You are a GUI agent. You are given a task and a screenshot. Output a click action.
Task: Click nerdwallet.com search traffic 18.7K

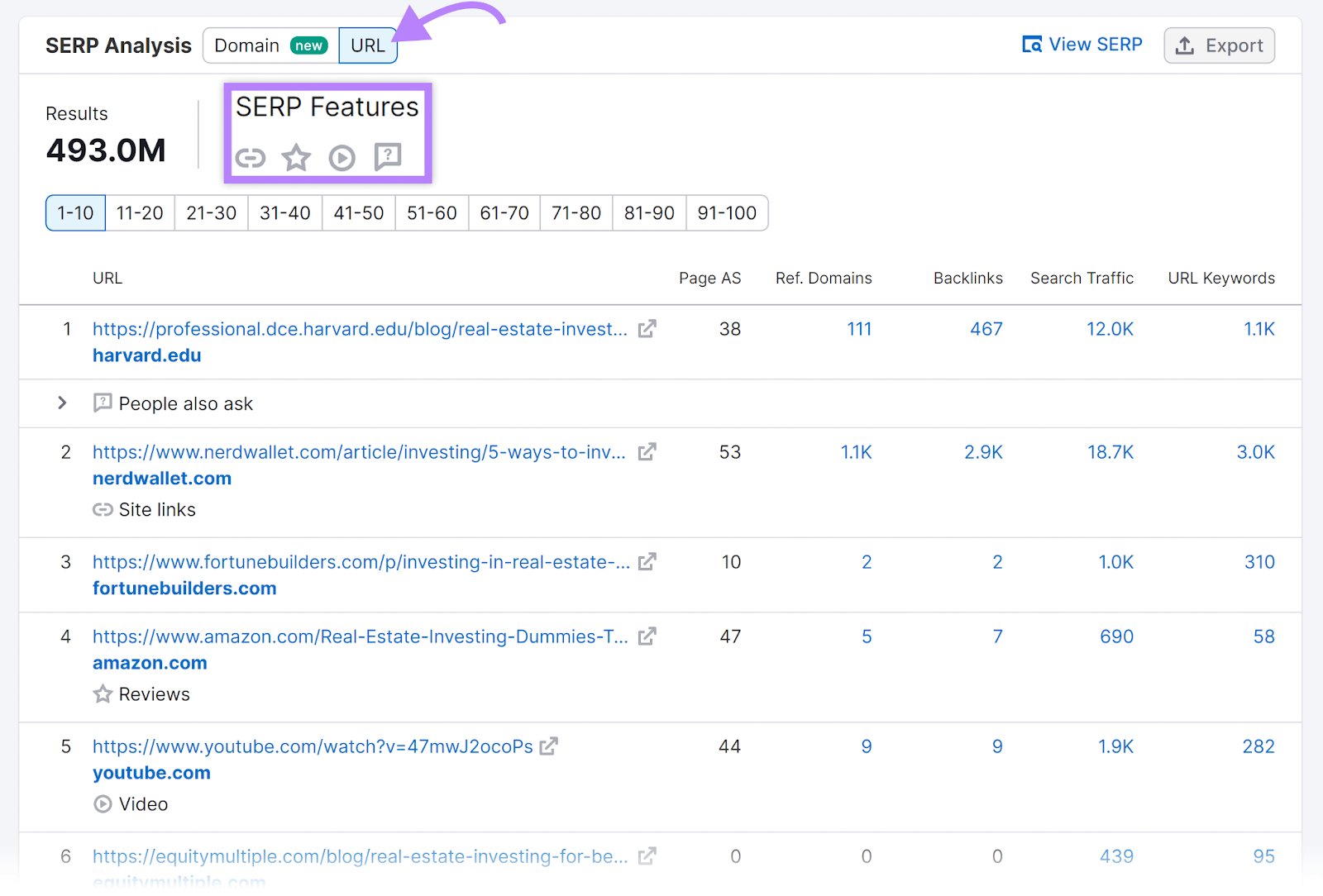[1110, 452]
